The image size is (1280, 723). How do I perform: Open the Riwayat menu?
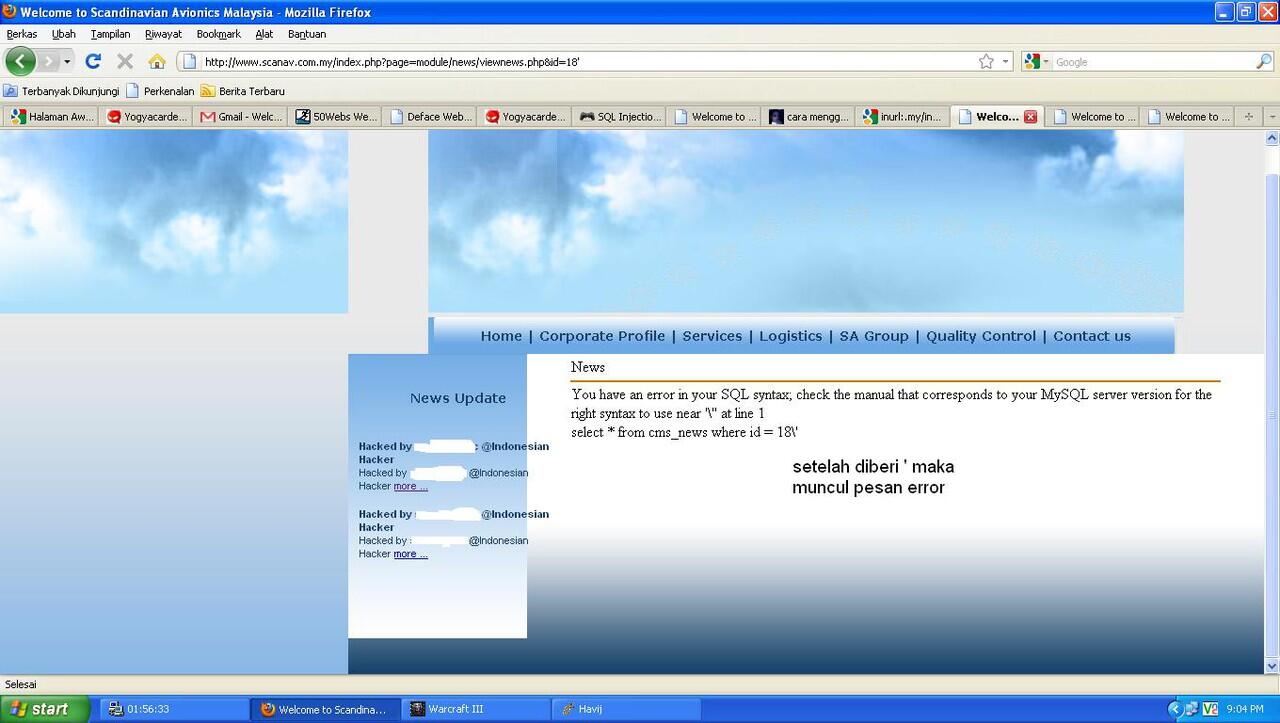pyautogui.click(x=163, y=34)
